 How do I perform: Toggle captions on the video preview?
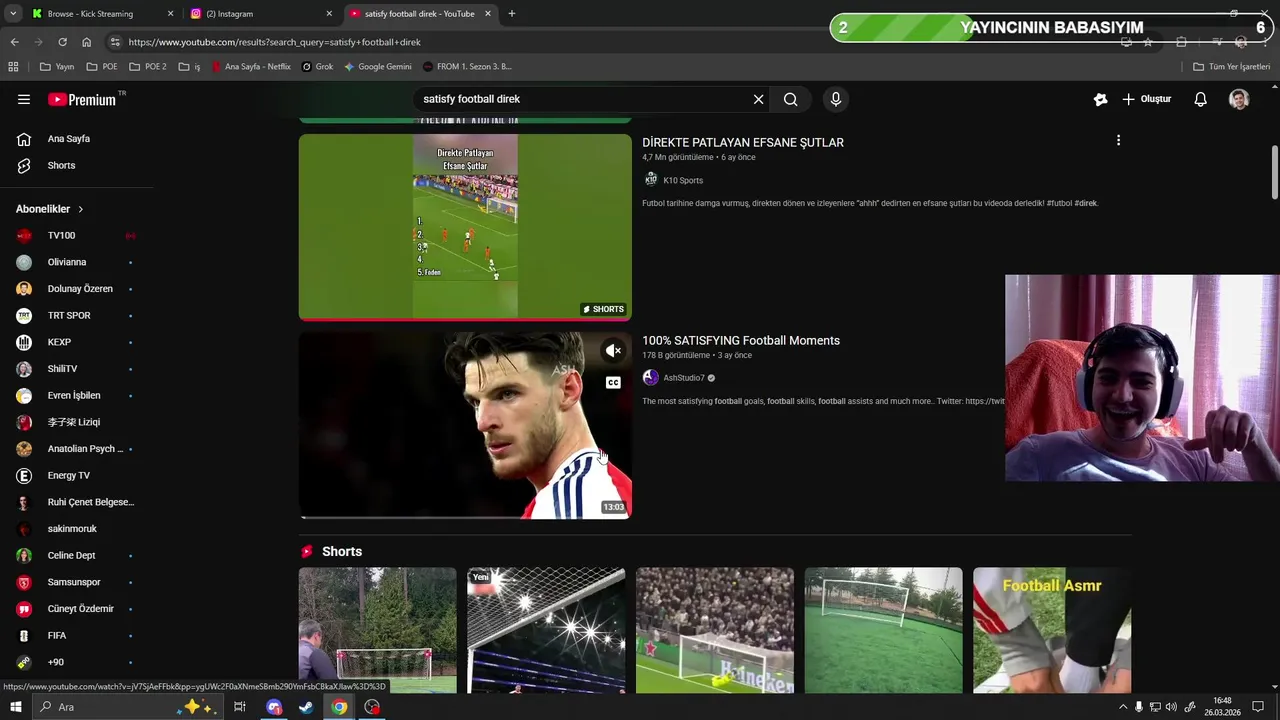[x=613, y=382]
